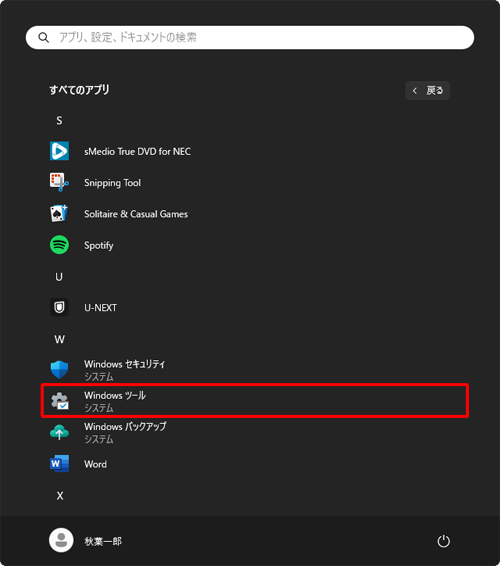Open Solitaire & Casual Games card icon
500x566 pixels.
point(59,214)
